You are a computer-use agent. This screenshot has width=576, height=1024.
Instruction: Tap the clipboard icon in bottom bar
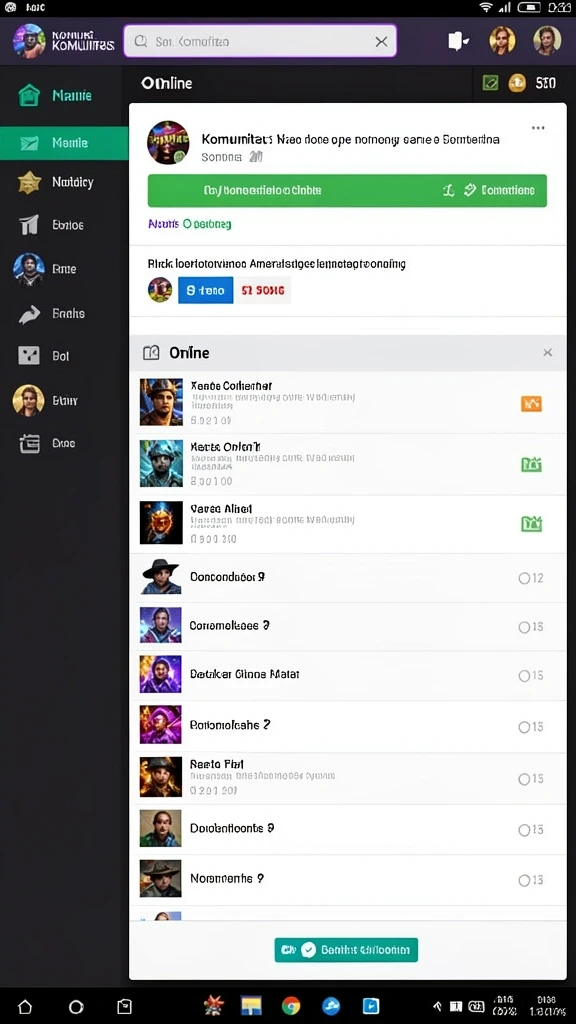124,1006
